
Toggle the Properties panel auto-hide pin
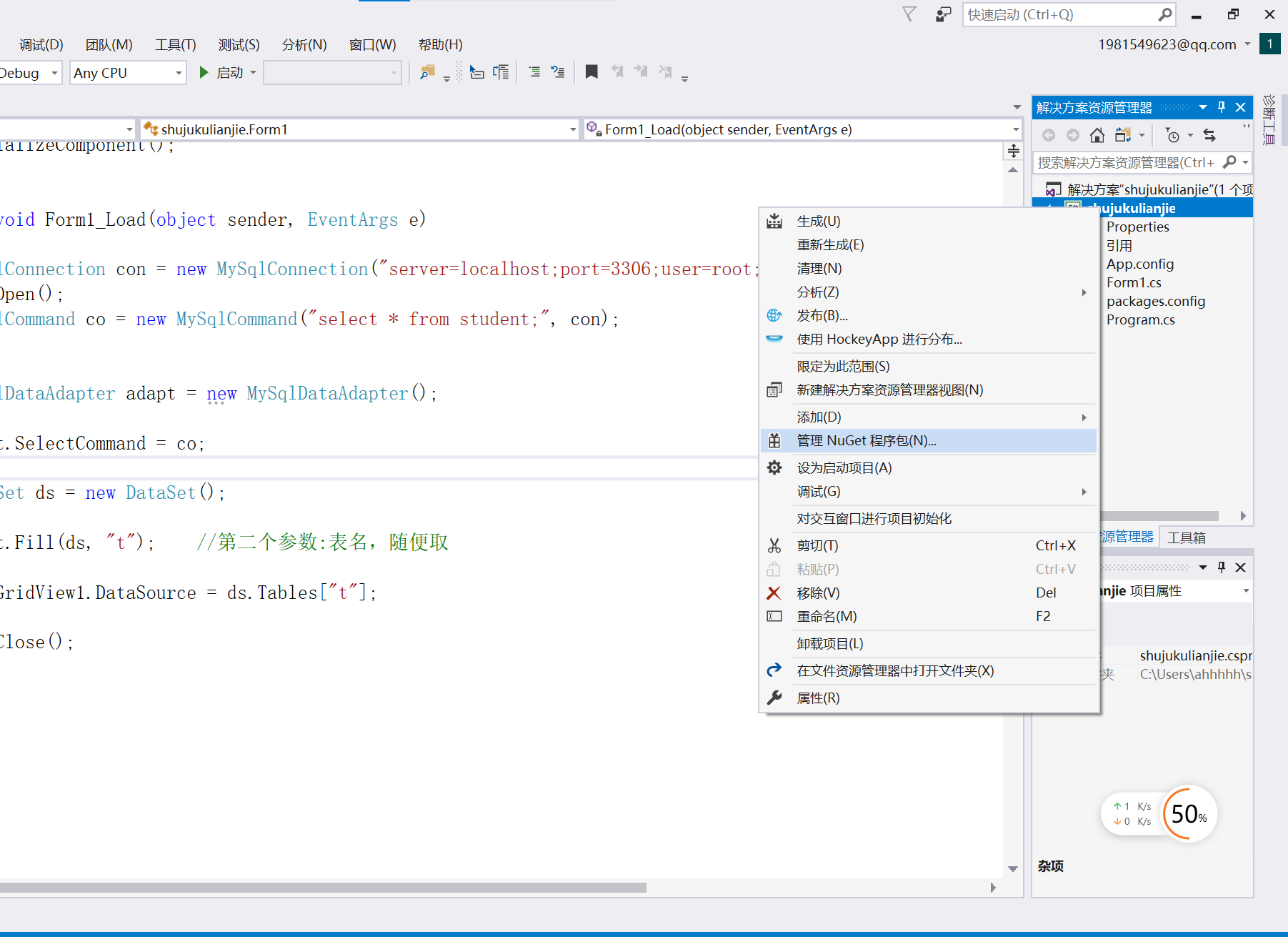[x=1222, y=567]
